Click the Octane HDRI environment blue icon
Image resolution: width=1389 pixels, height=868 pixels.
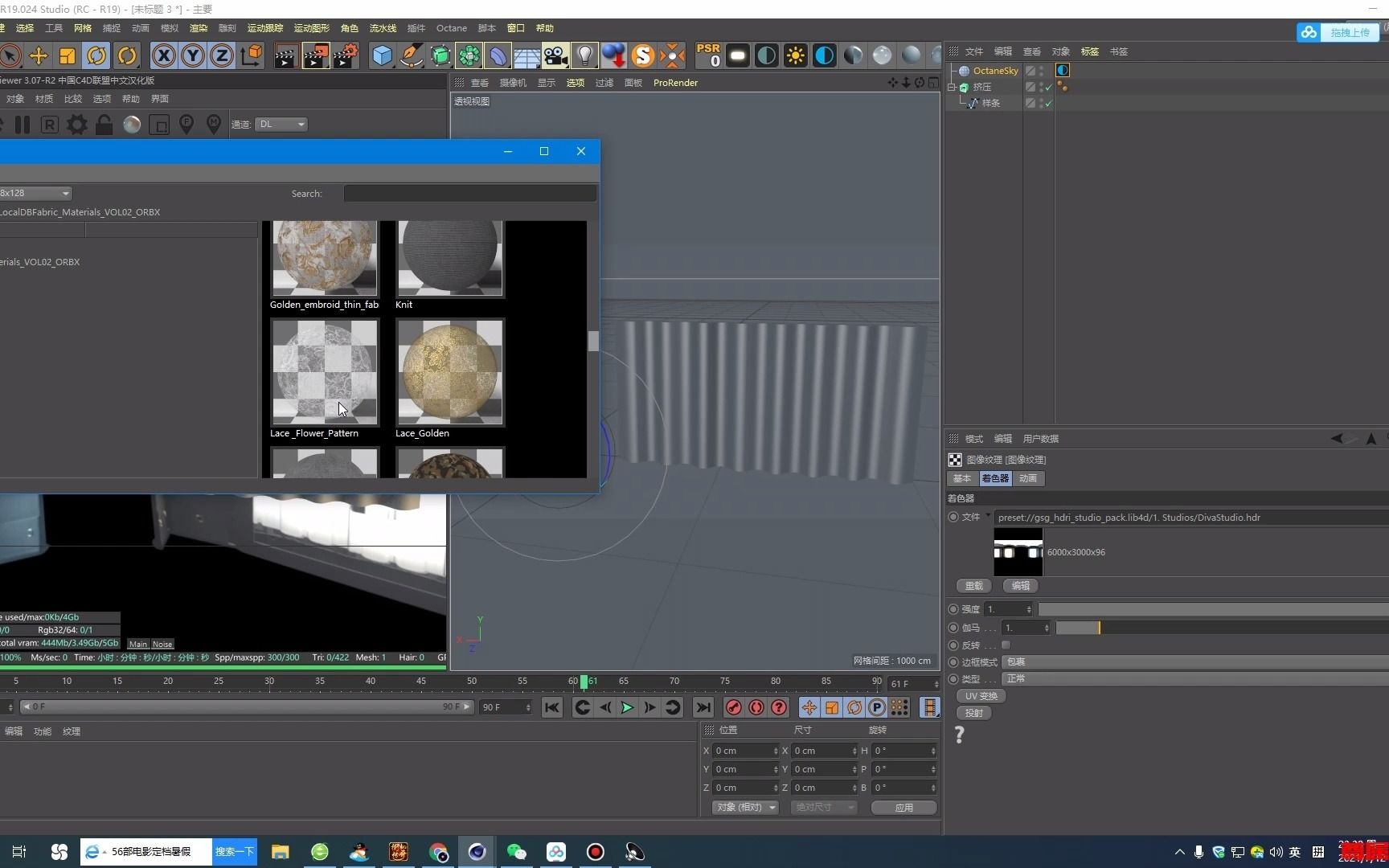[825, 55]
